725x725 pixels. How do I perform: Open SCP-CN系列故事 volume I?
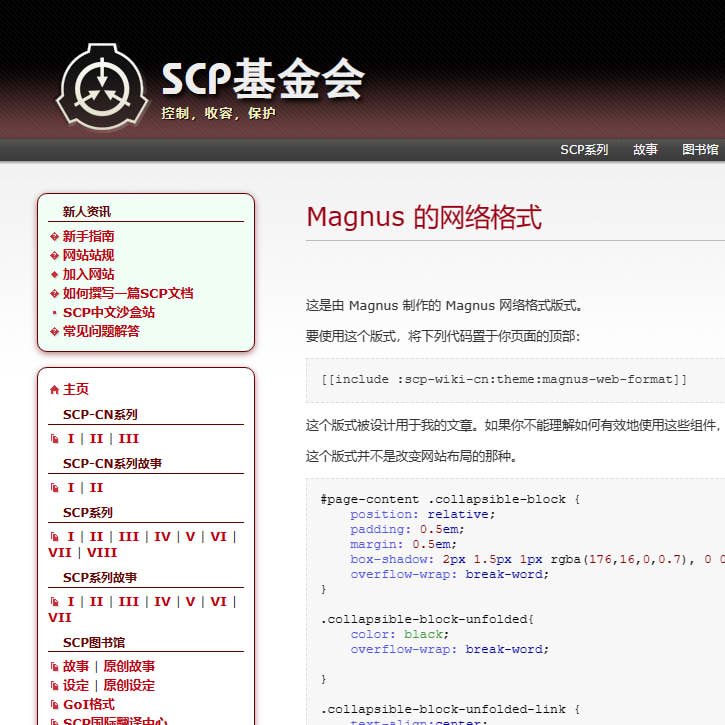(x=71, y=487)
